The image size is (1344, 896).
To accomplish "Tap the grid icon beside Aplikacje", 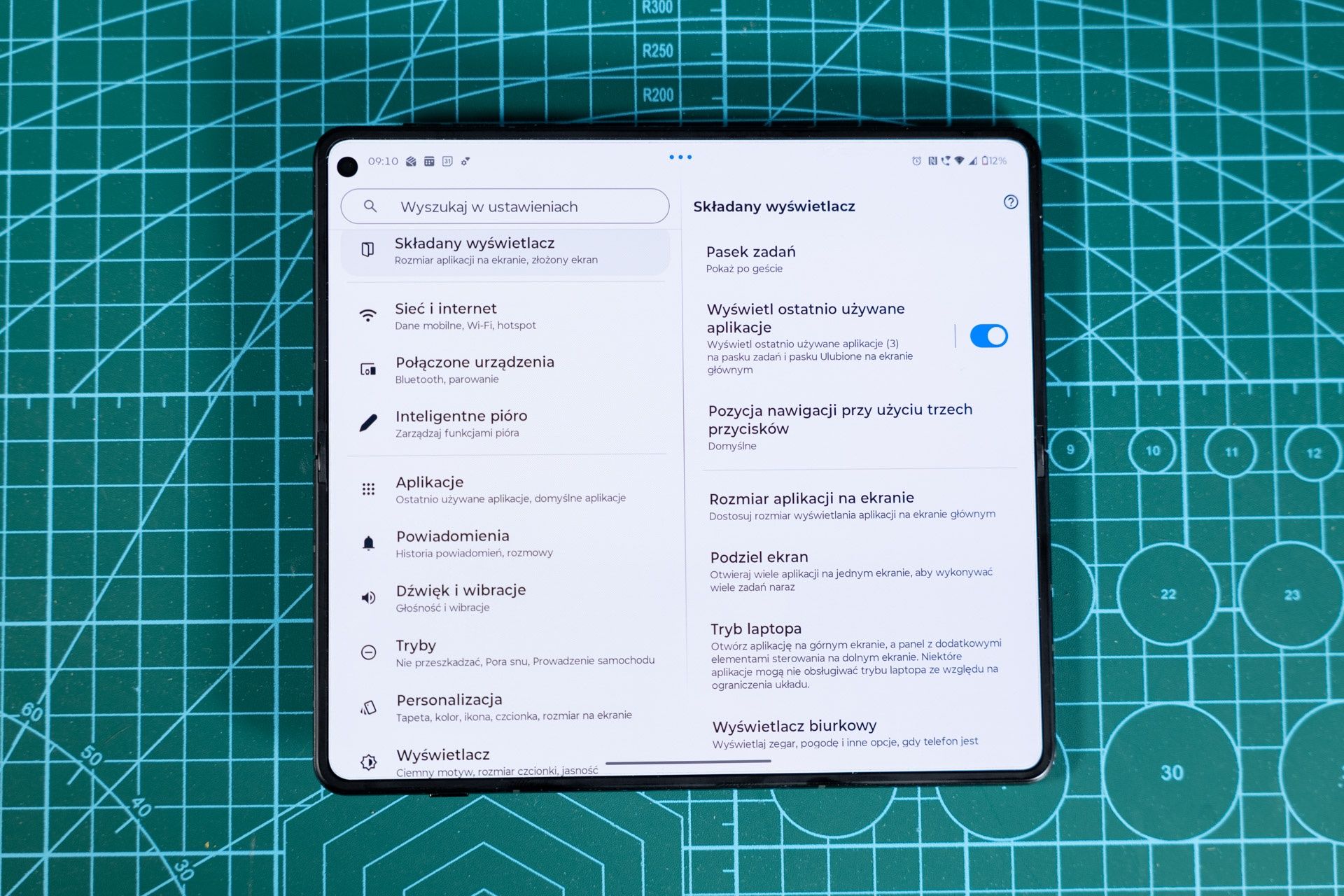I will [368, 489].
